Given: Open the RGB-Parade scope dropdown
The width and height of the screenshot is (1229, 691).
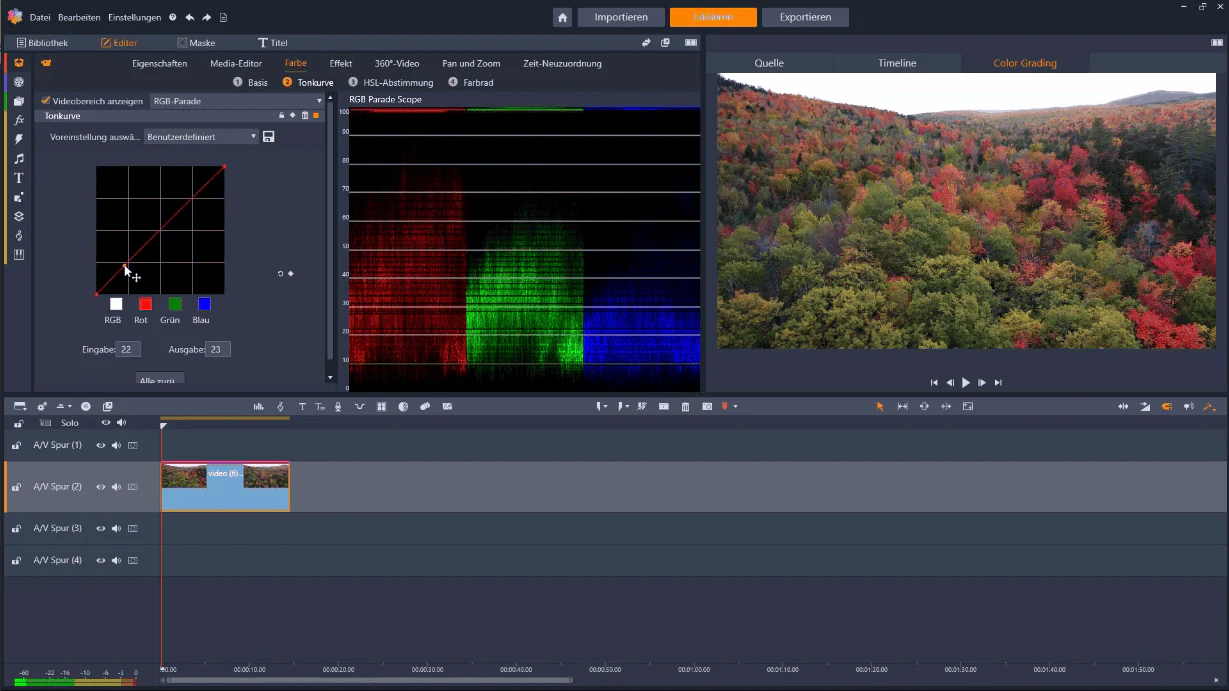Looking at the screenshot, I should (237, 101).
